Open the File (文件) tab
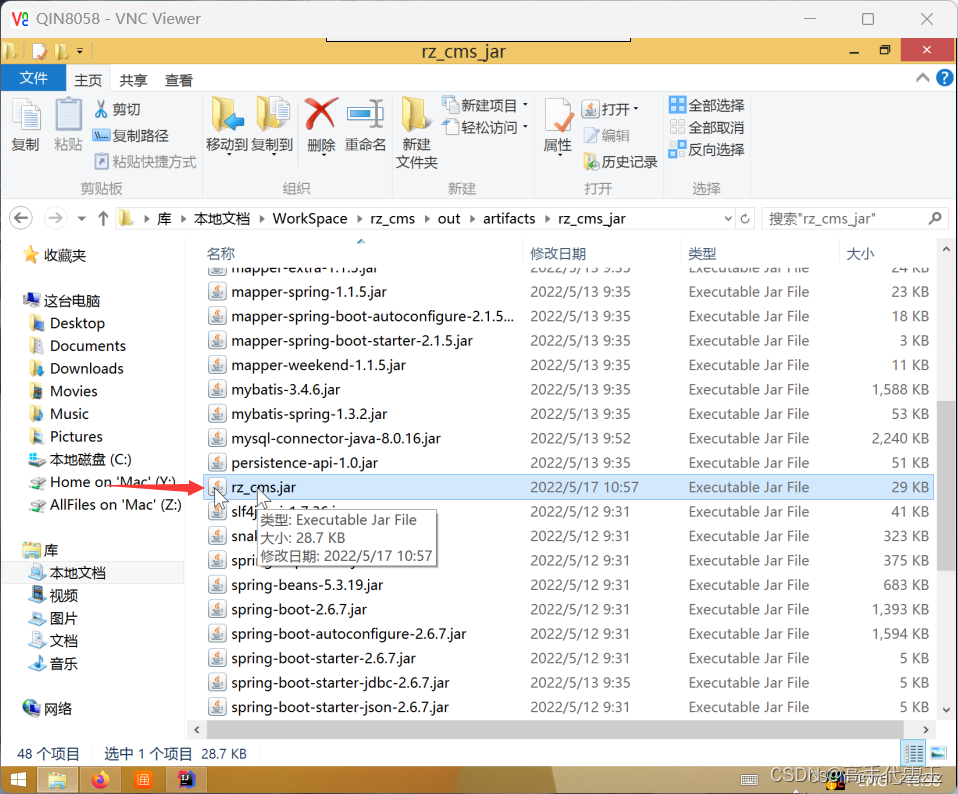The image size is (958, 794). (x=33, y=78)
